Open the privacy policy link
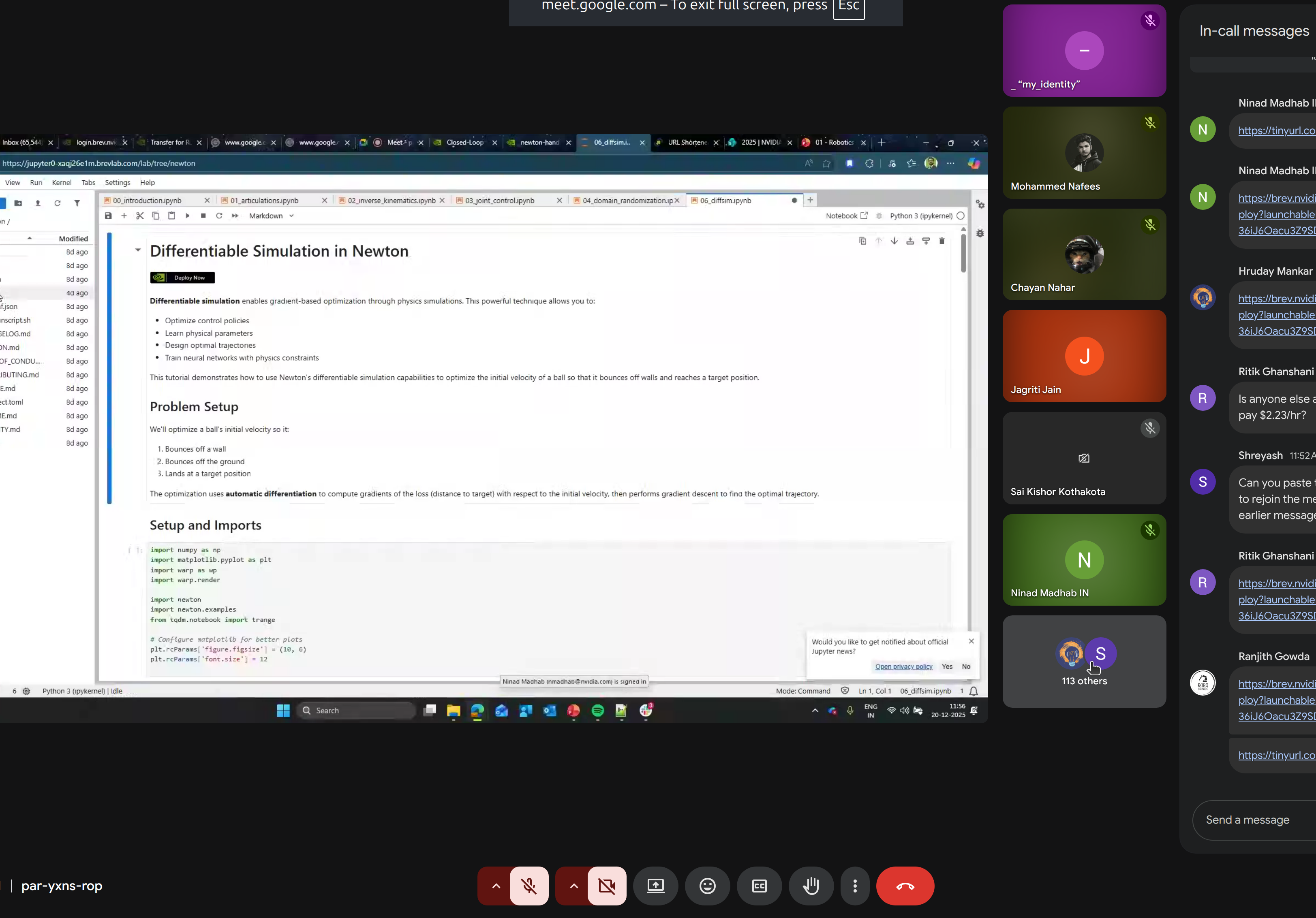 [x=903, y=666]
